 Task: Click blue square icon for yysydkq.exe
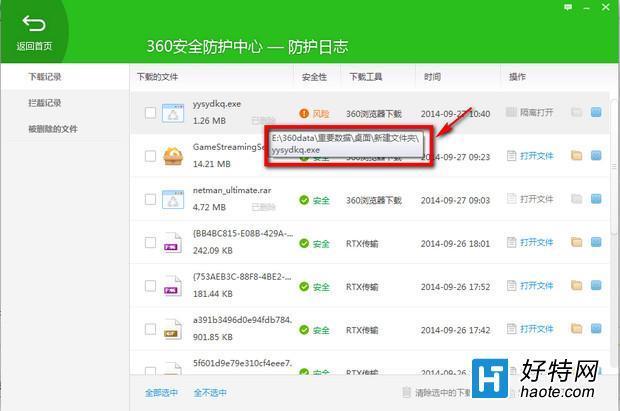coord(596,112)
